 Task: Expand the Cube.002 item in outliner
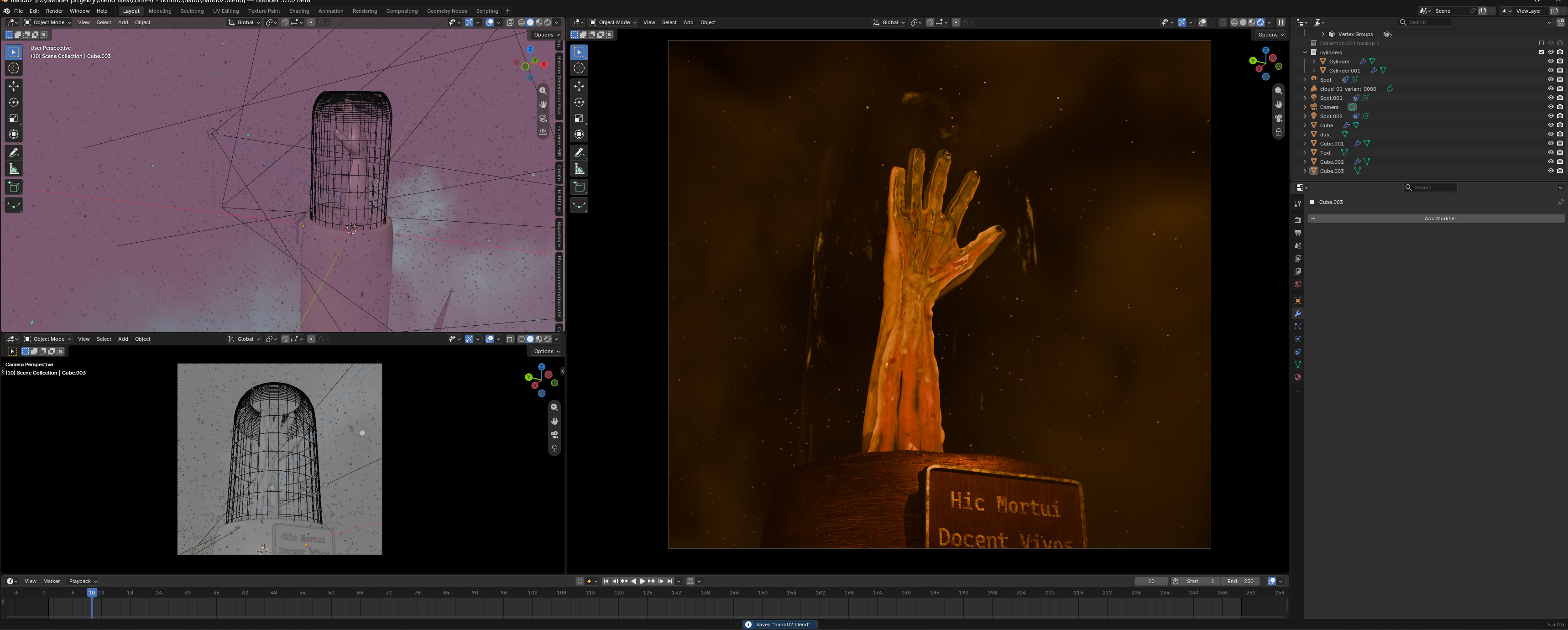tap(1304, 162)
